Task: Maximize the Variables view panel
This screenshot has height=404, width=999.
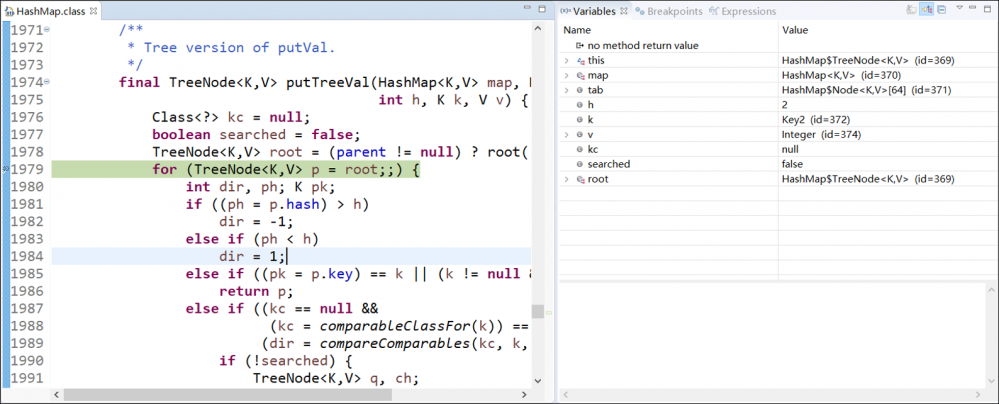Action: pos(988,9)
